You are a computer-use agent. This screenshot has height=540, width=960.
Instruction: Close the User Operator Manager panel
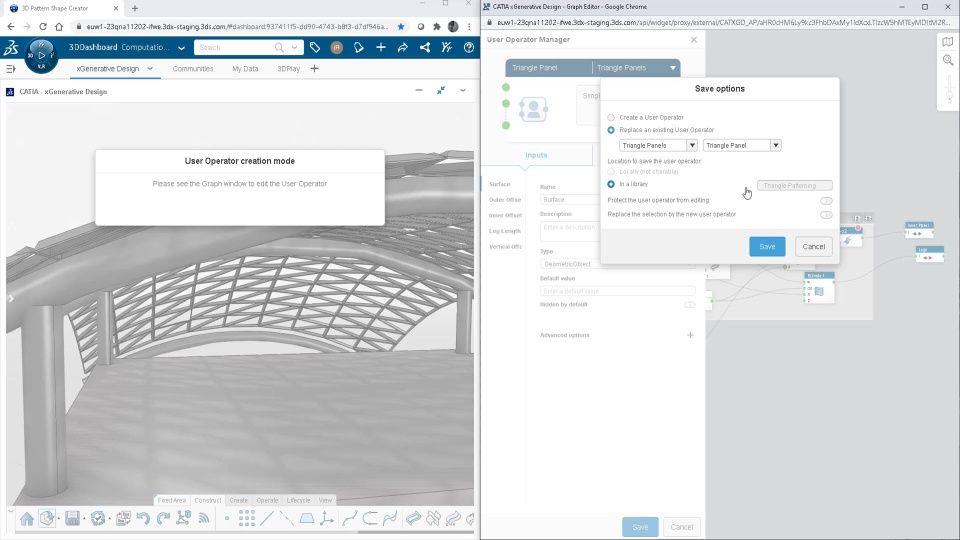694,40
